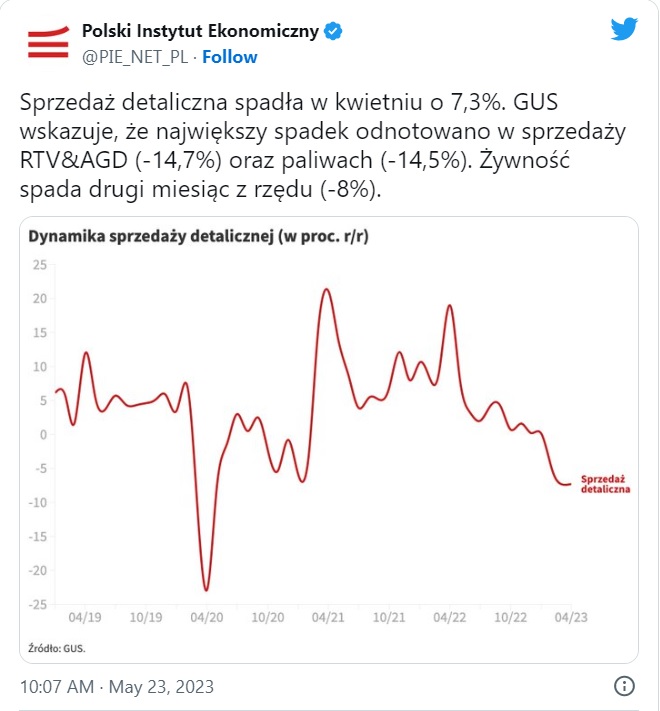The width and height of the screenshot is (660, 711).
Task: Click the @PIE_NET_PL handle
Action: 134,57
